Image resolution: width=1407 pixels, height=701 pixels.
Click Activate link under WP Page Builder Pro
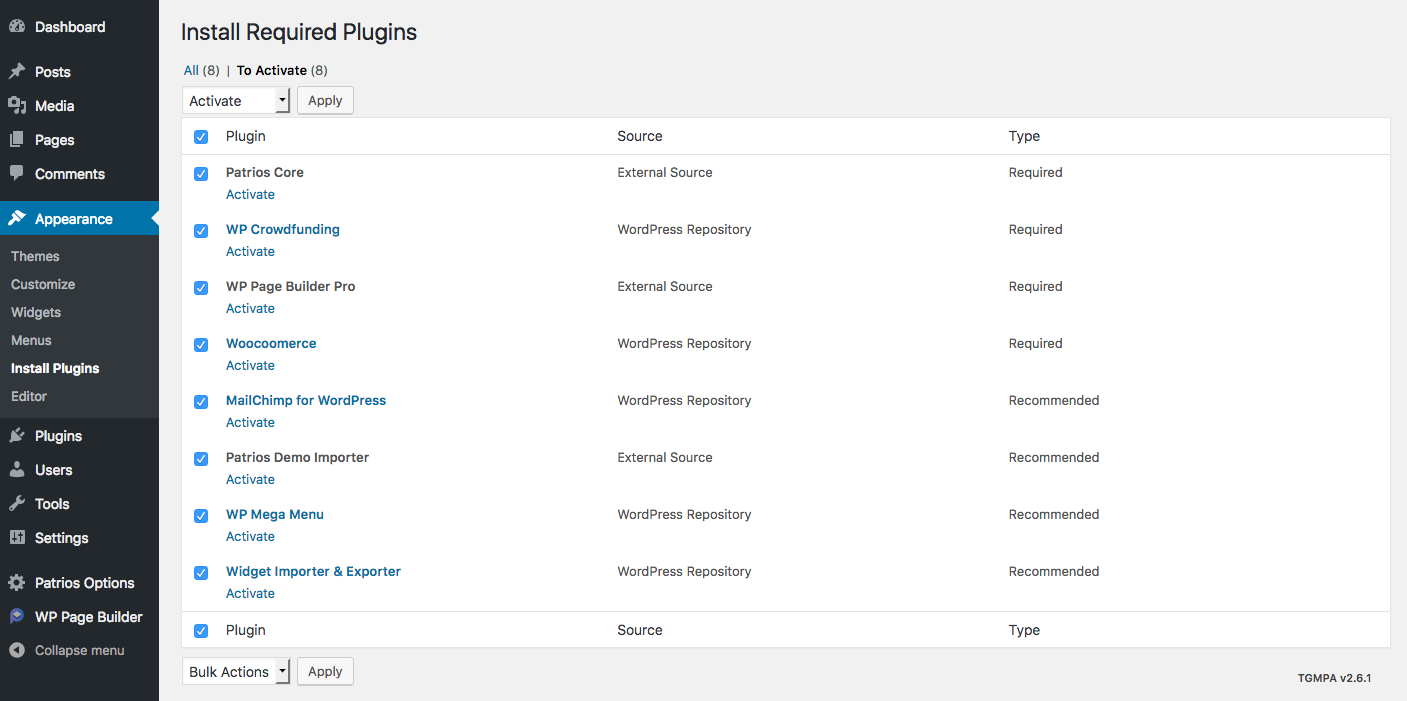point(250,309)
